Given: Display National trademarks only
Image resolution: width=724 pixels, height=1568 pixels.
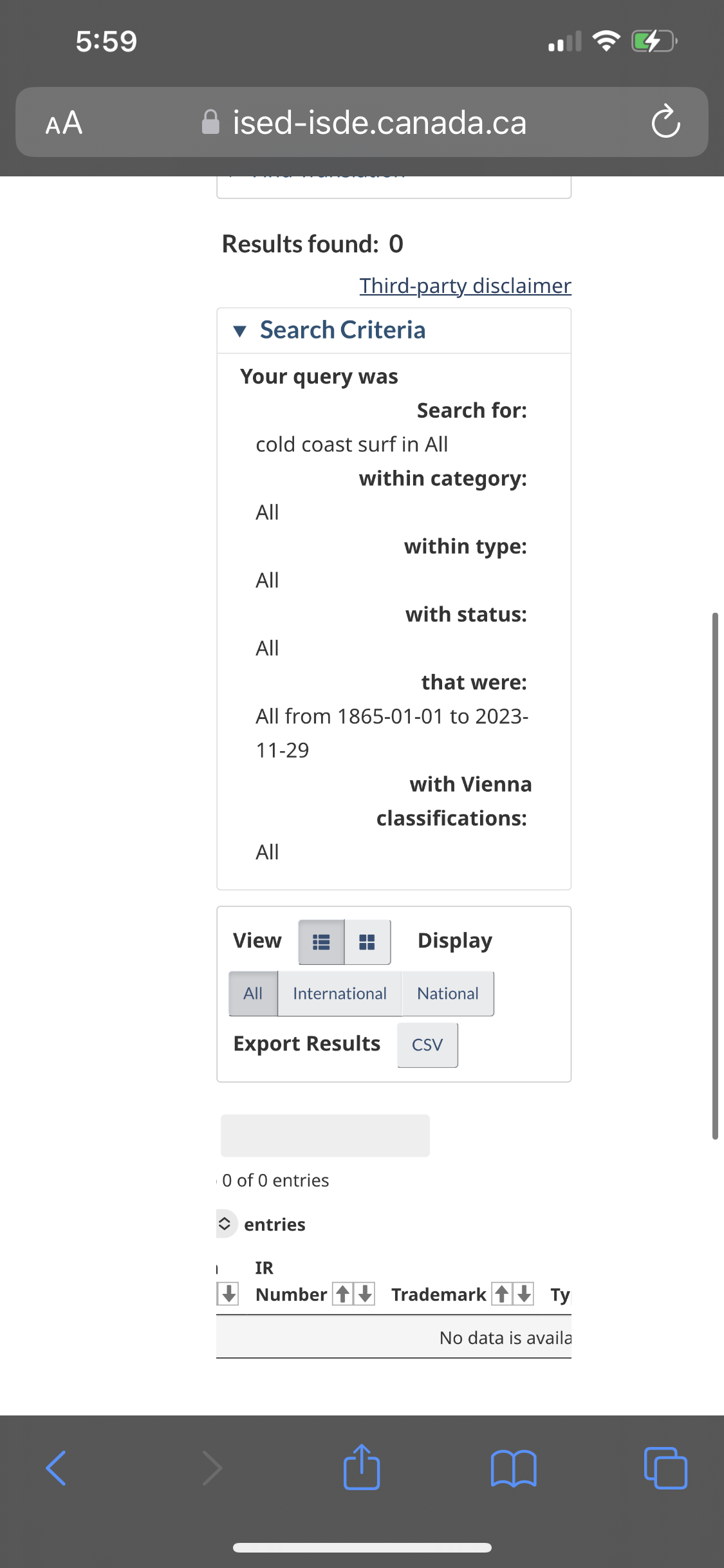Looking at the screenshot, I should (x=447, y=993).
